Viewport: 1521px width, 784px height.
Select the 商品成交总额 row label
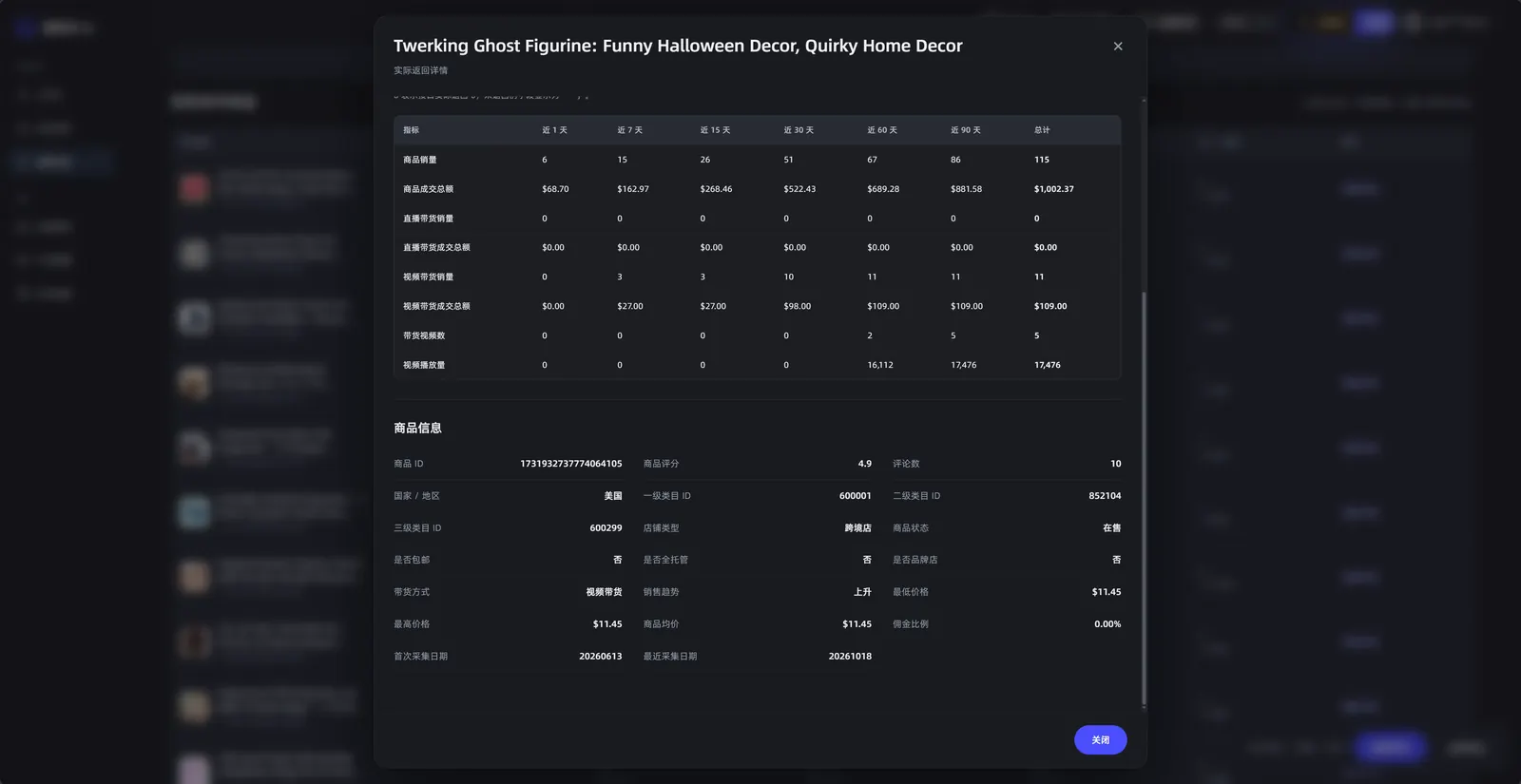[x=428, y=189]
